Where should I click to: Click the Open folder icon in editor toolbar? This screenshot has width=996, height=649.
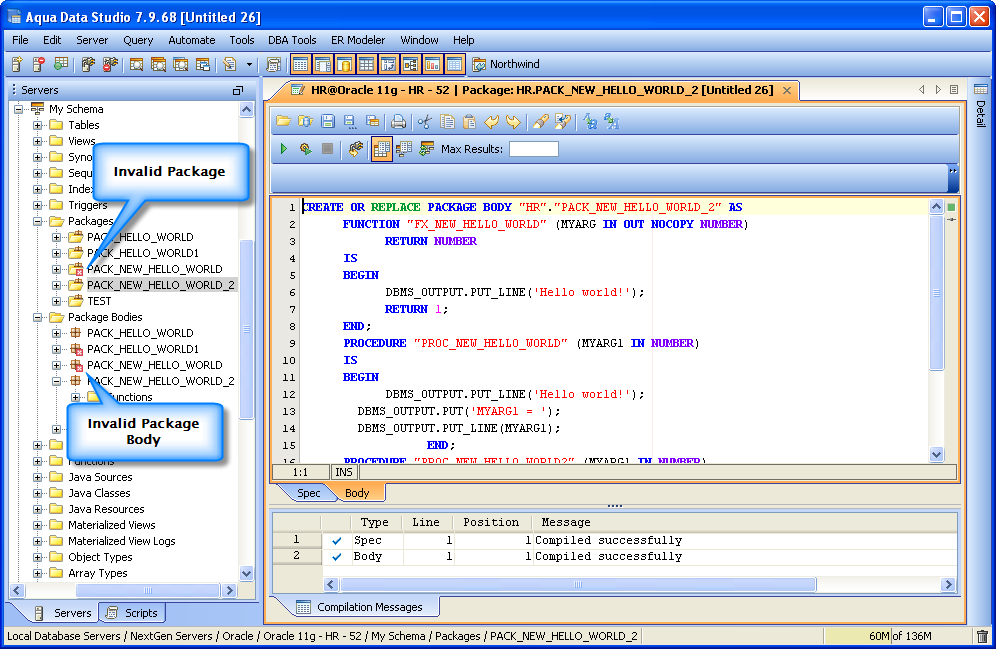pos(283,122)
